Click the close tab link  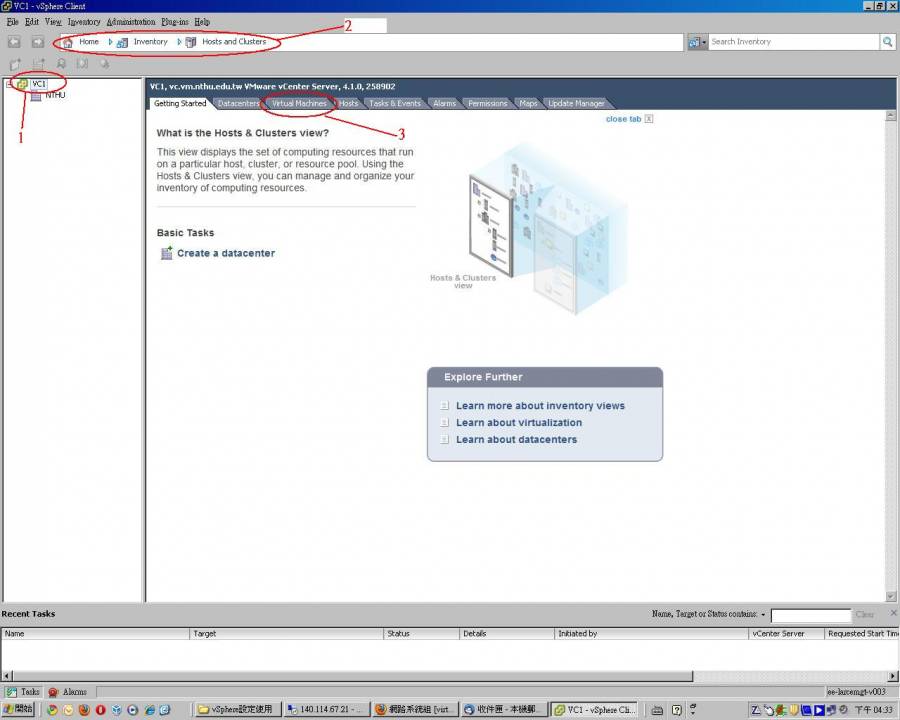tap(623, 119)
